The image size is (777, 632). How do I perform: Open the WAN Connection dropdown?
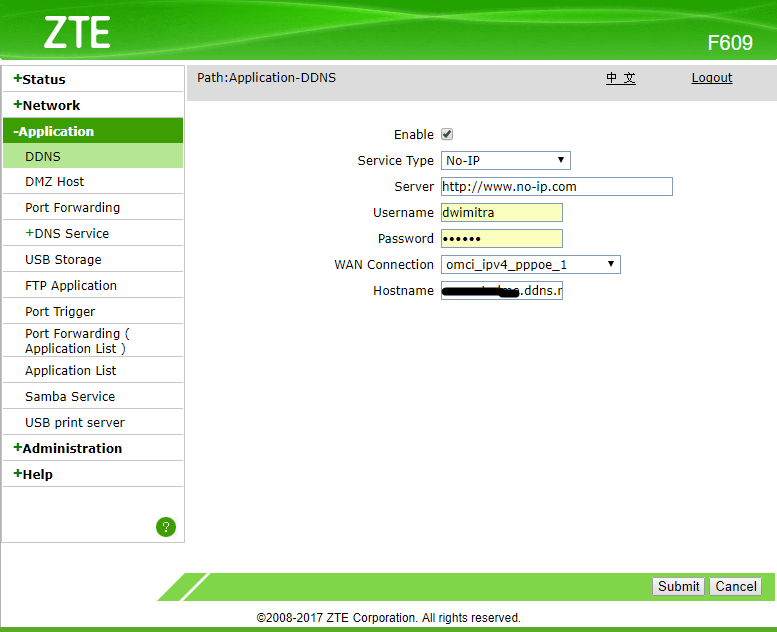530,264
